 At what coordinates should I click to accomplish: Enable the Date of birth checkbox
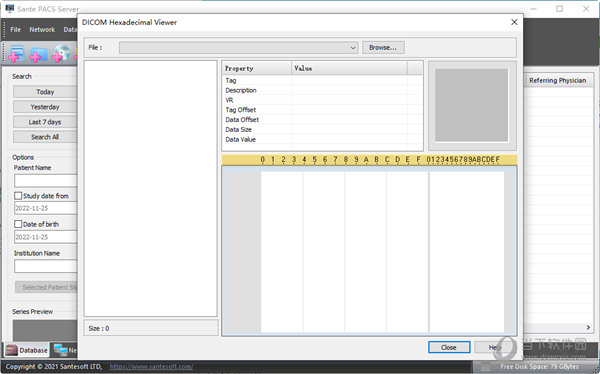[x=18, y=224]
